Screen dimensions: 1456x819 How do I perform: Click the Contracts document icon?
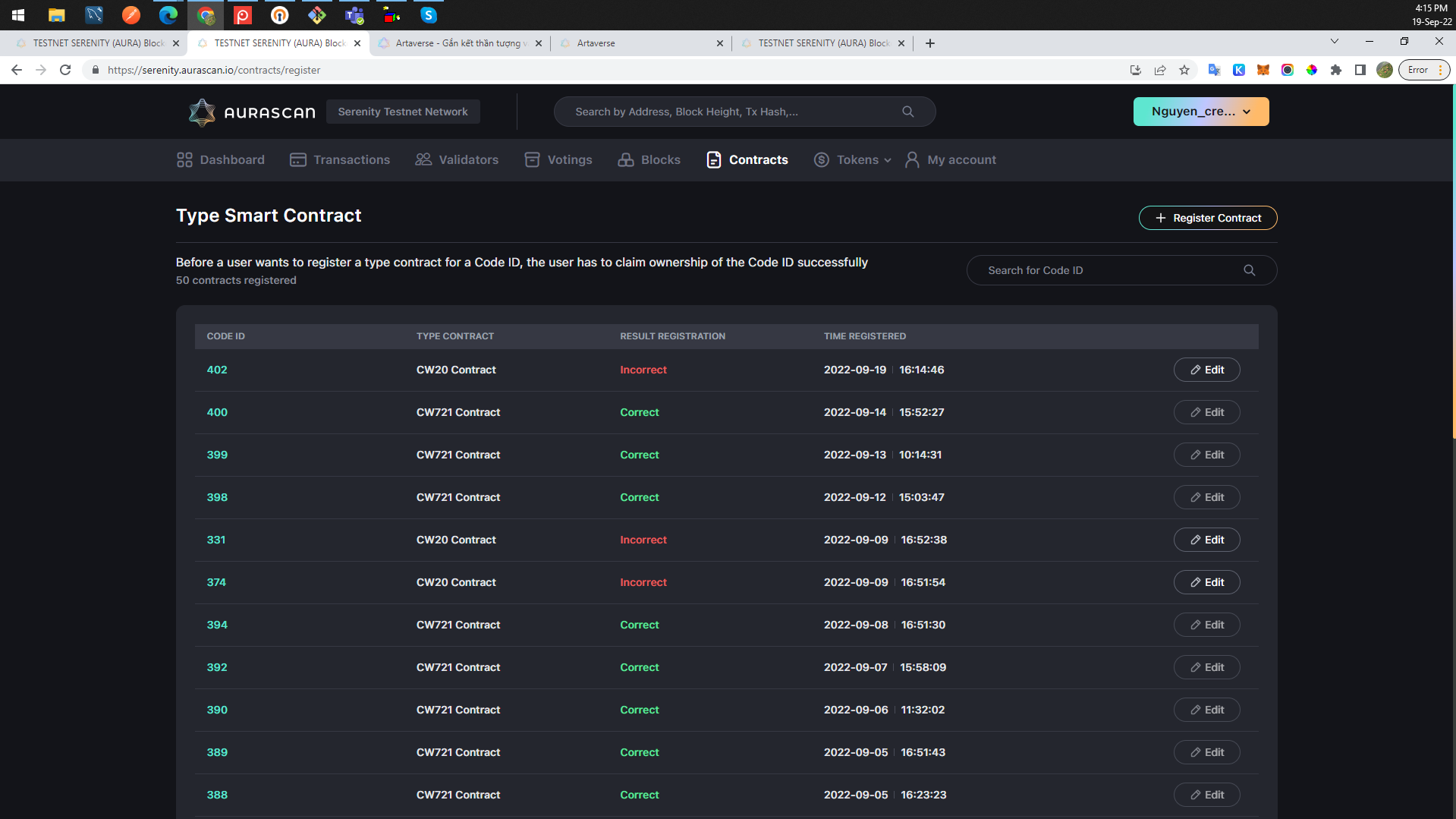pos(713,159)
